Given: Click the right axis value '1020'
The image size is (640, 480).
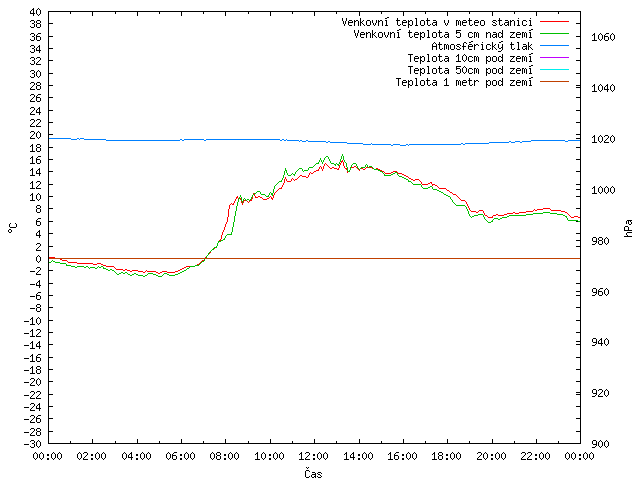Looking at the screenshot, I should (x=603, y=139).
